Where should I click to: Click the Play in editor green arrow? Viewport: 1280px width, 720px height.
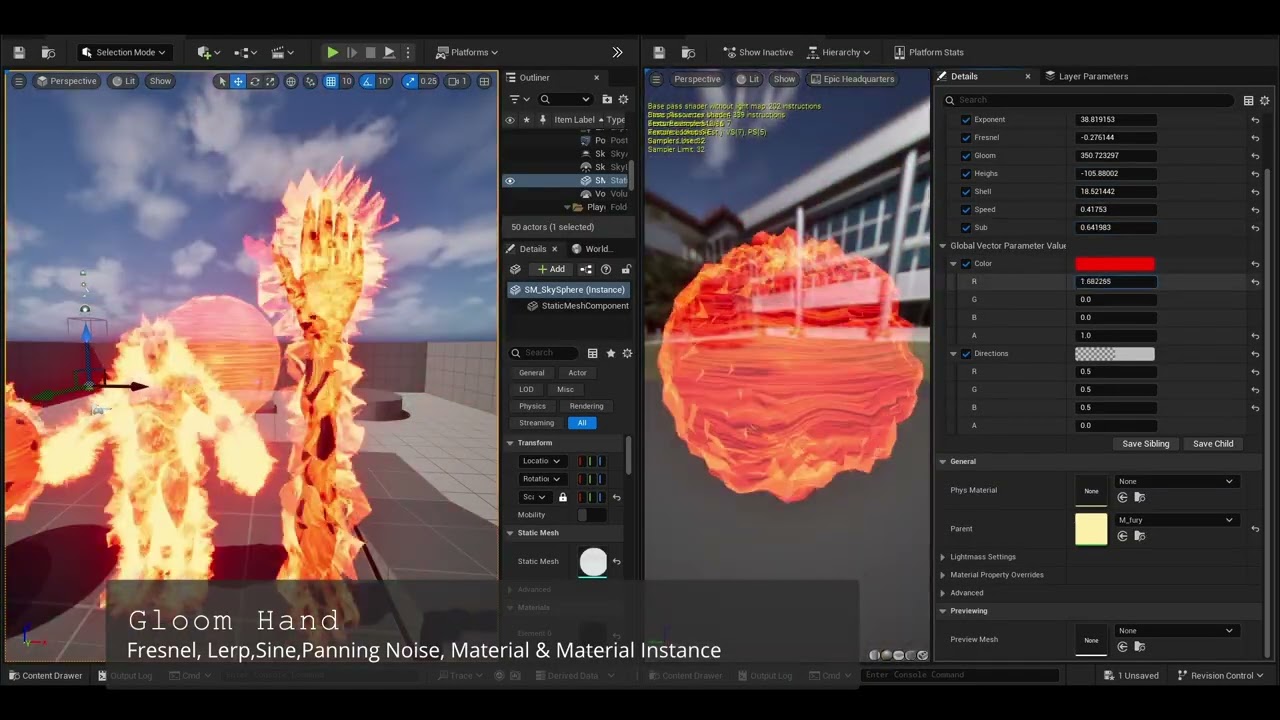(x=332, y=52)
